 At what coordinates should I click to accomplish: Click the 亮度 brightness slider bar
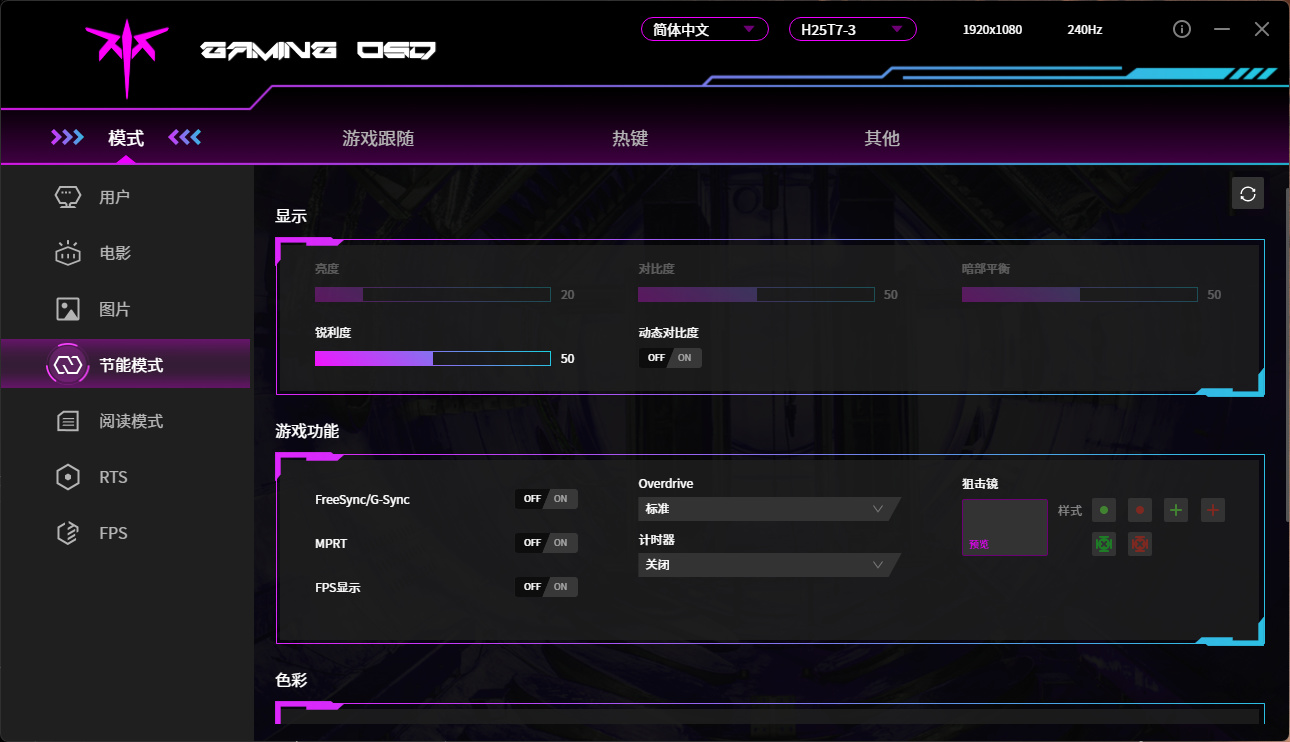[x=432, y=295]
